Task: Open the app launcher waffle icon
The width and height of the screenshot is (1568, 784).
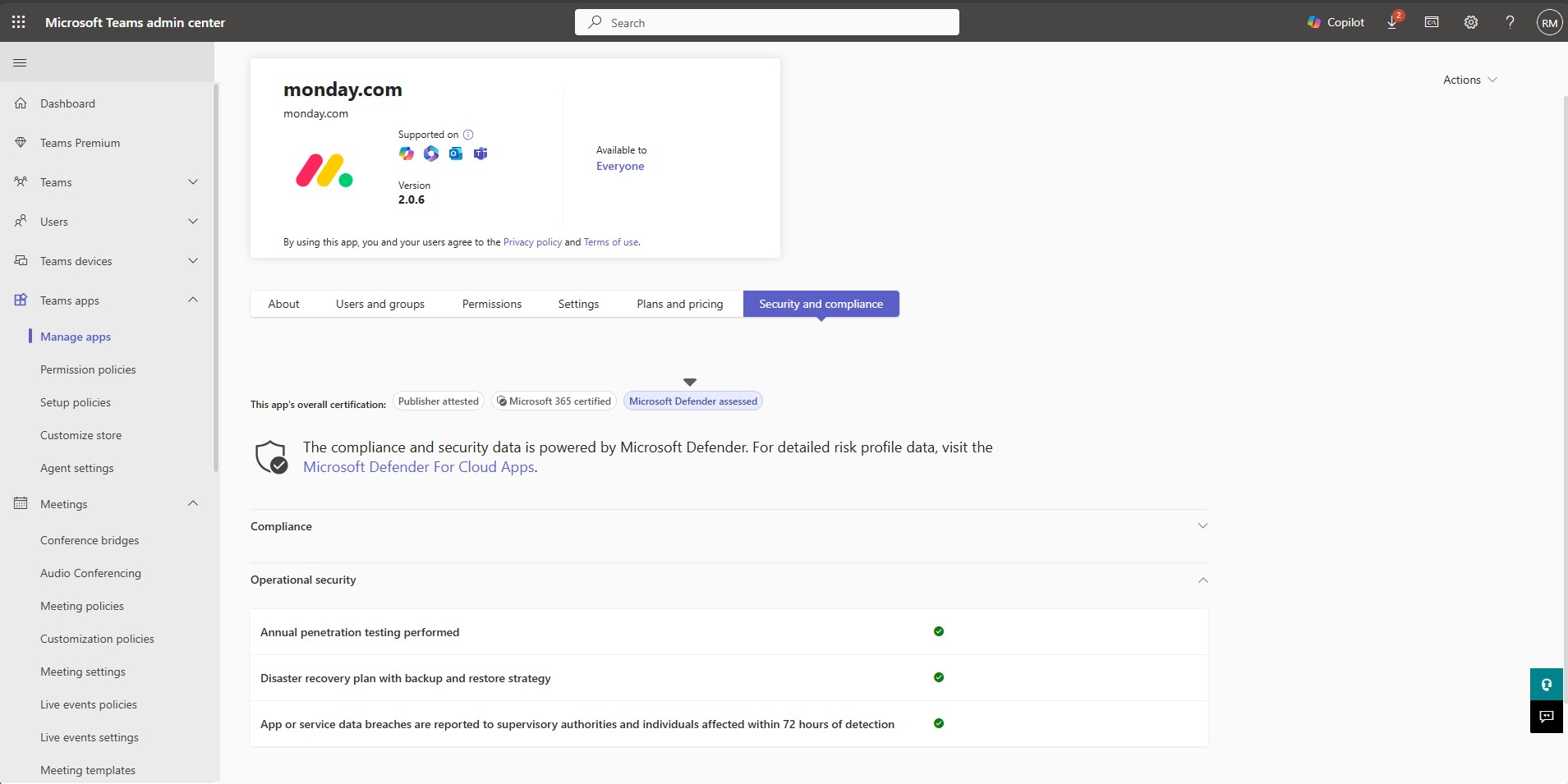Action: pyautogui.click(x=19, y=22)
